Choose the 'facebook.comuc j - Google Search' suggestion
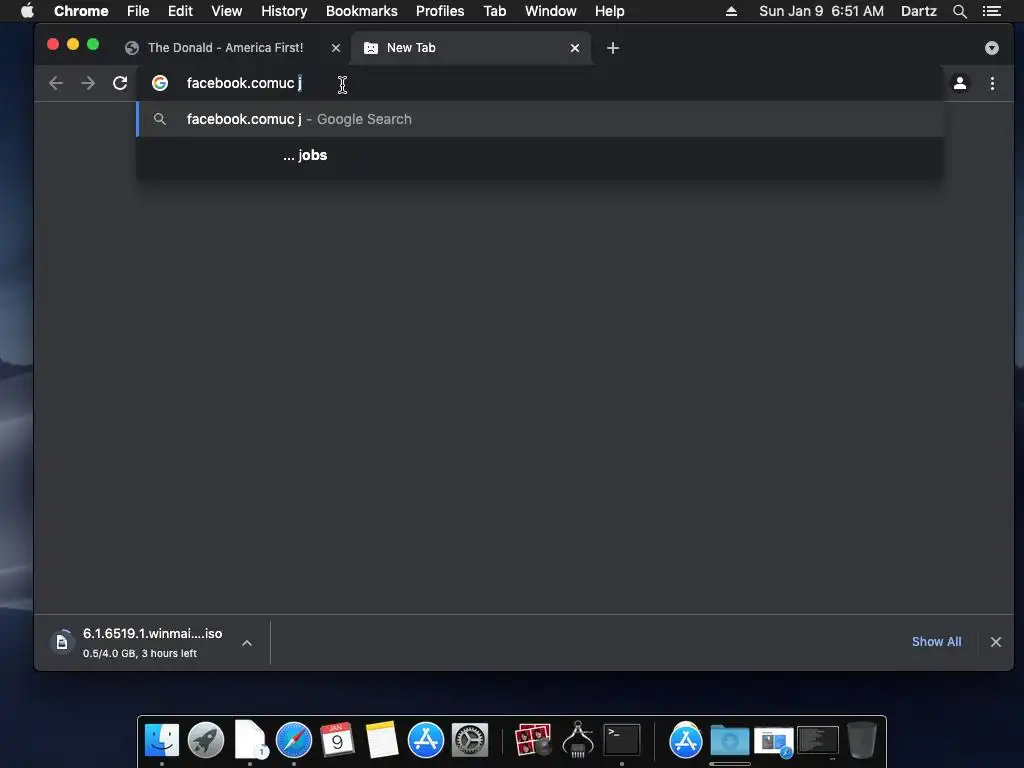The height and width of the screenshot is (768, 1024). pos(540,119)
